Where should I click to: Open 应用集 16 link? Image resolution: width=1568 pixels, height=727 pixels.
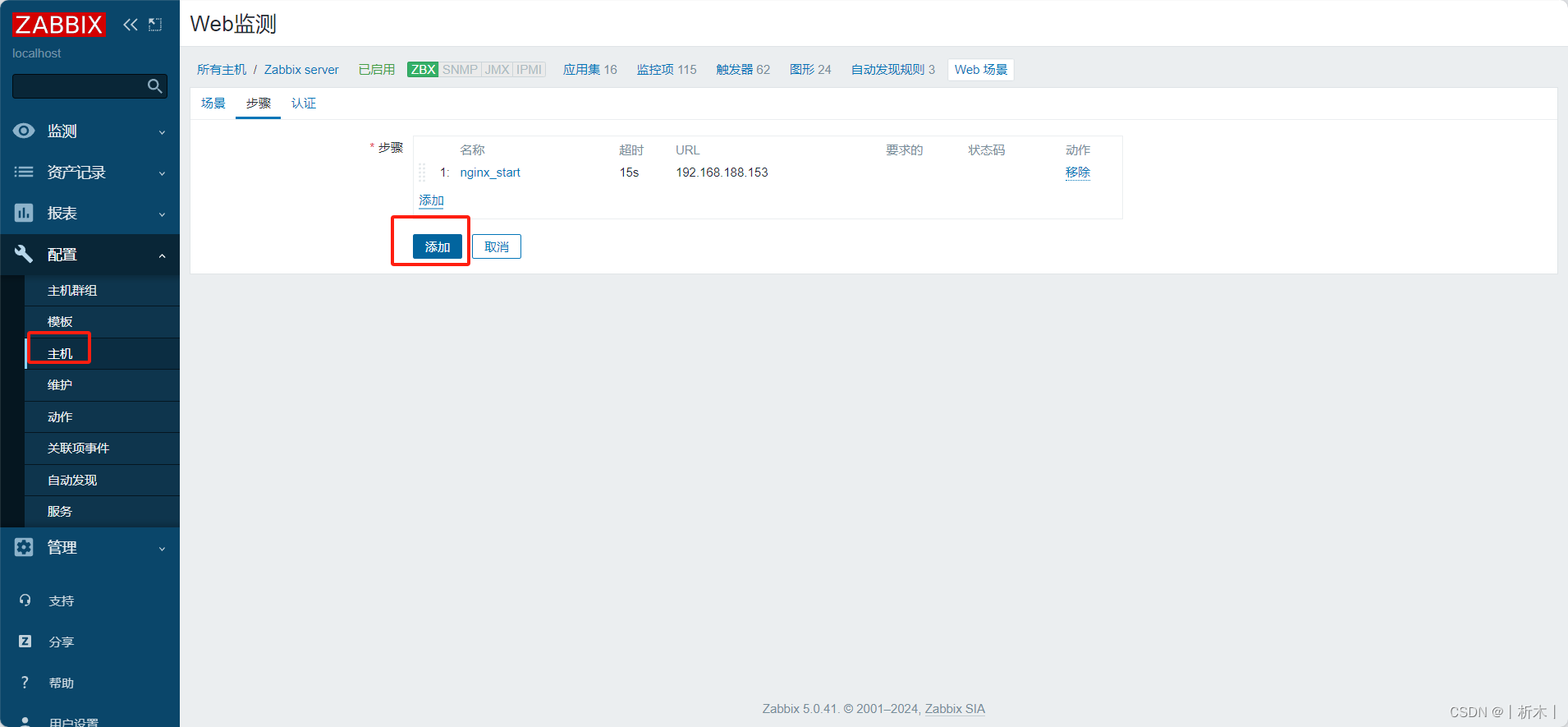(x=589, y=70)
